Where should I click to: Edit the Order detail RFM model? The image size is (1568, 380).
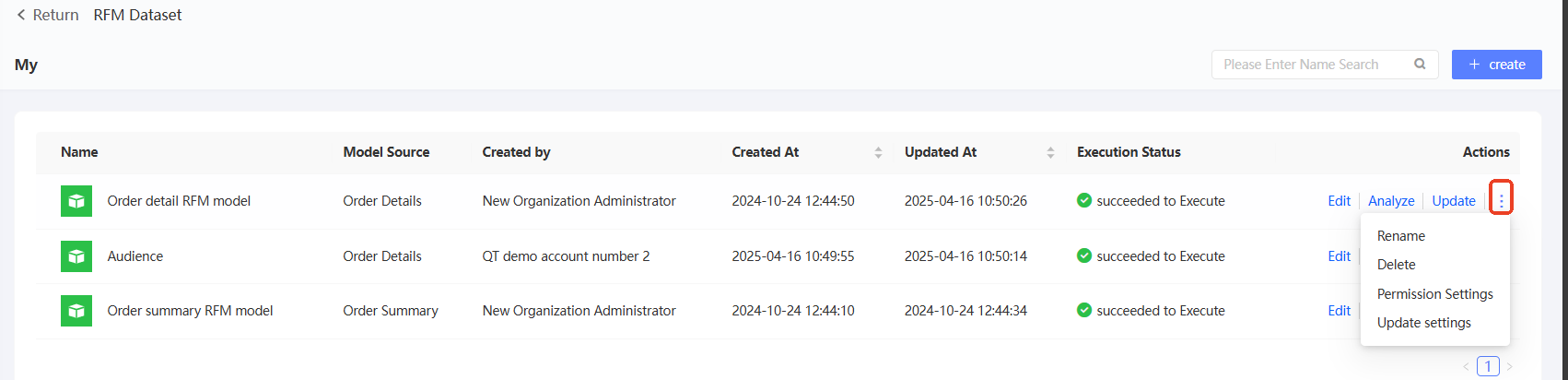point(1339,201)
